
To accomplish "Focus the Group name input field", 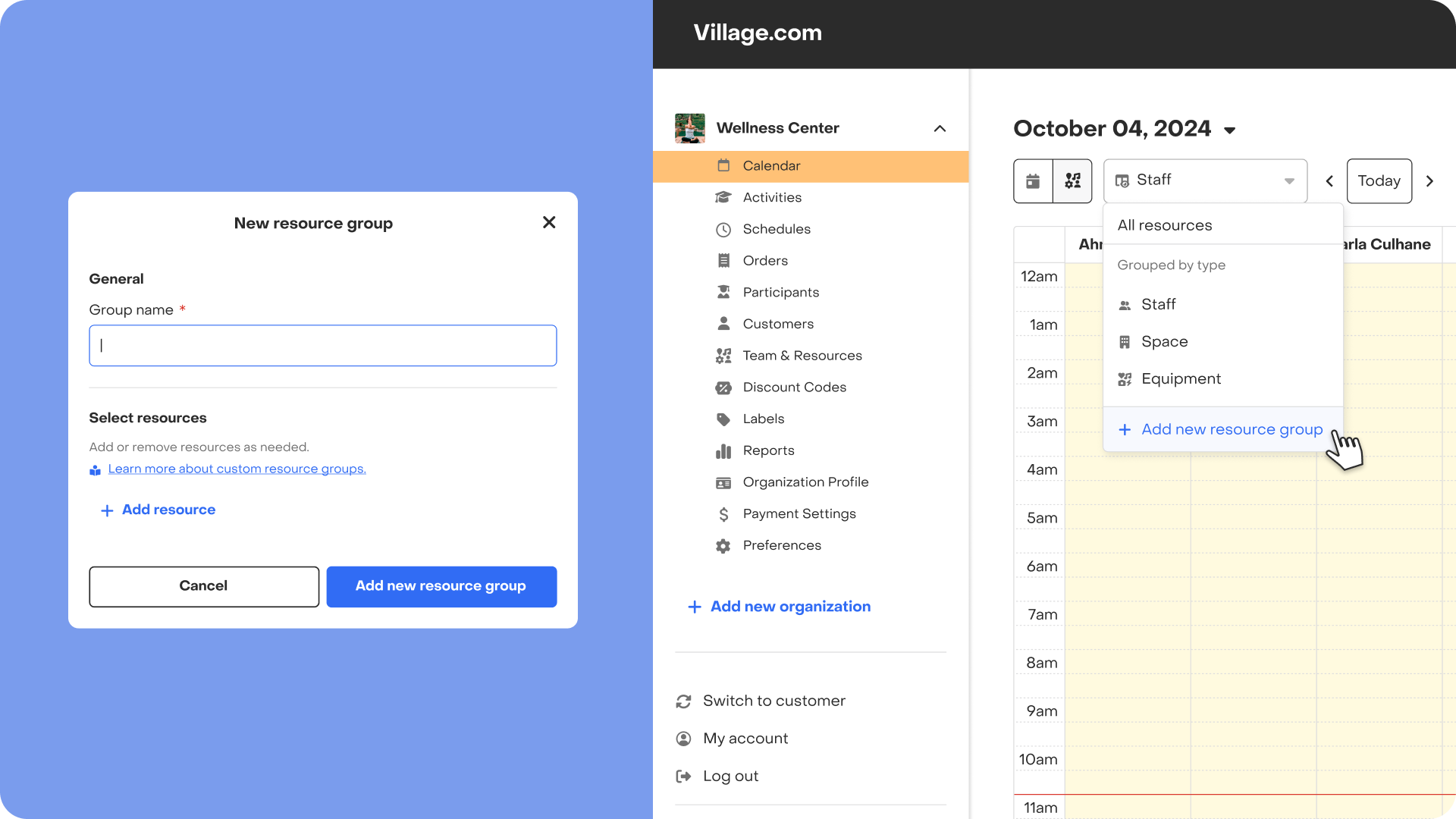I will coord(323,346).
